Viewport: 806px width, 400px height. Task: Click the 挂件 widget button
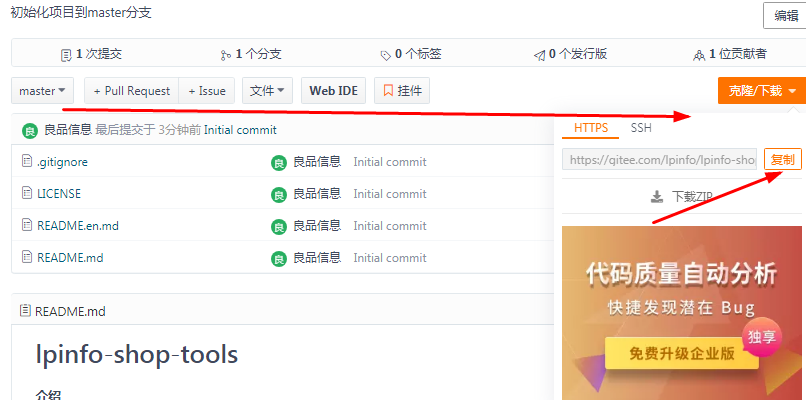point(402,91)
